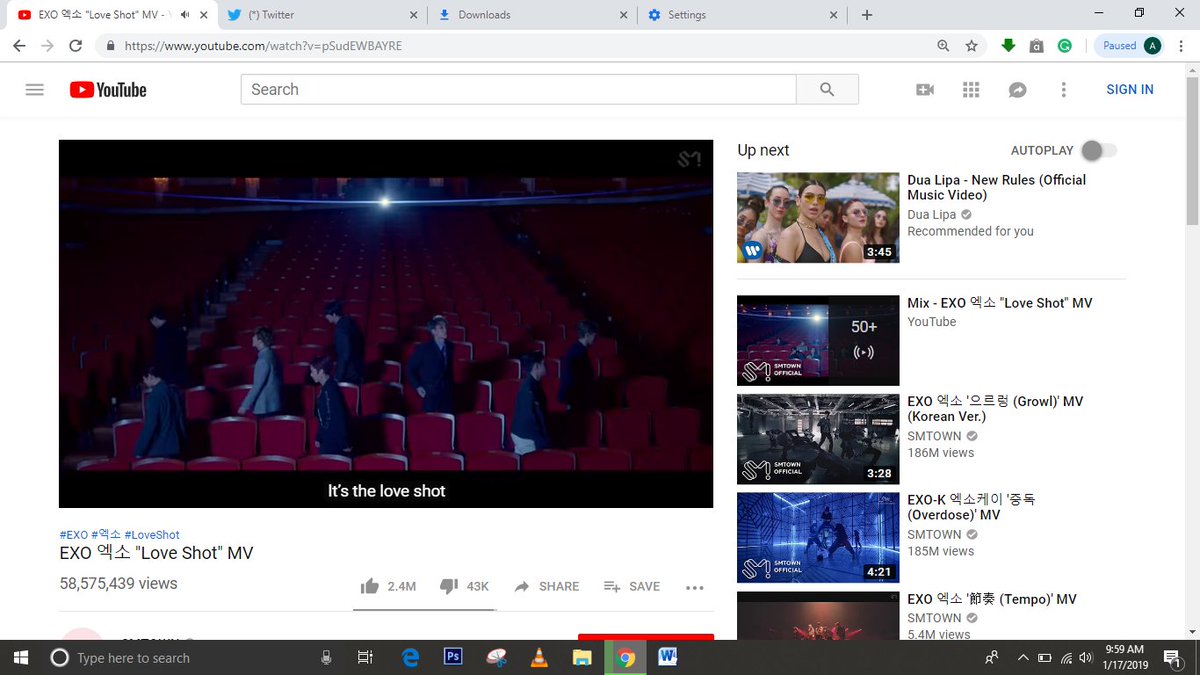Open the Growl MV thumbnail

[x=818, y=439]
